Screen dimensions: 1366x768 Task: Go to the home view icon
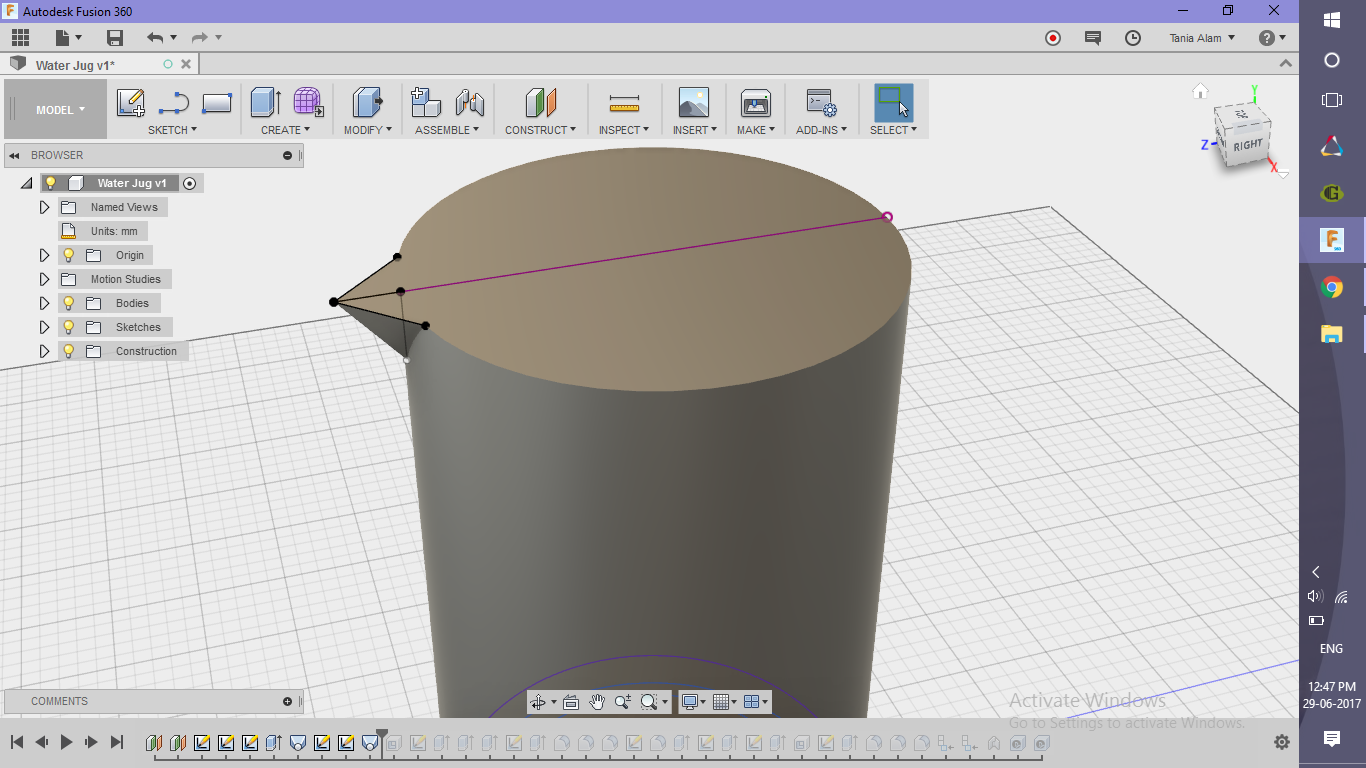tap(1201, 92)
